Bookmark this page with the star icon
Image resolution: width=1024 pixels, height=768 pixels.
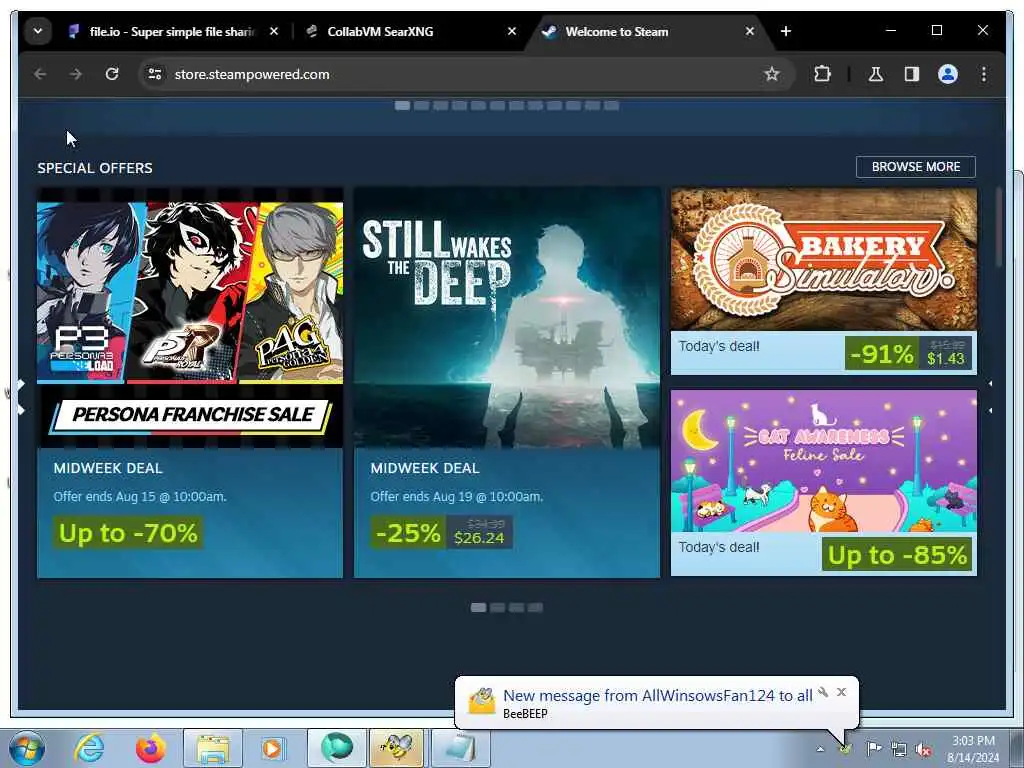[x=772, y=74]
